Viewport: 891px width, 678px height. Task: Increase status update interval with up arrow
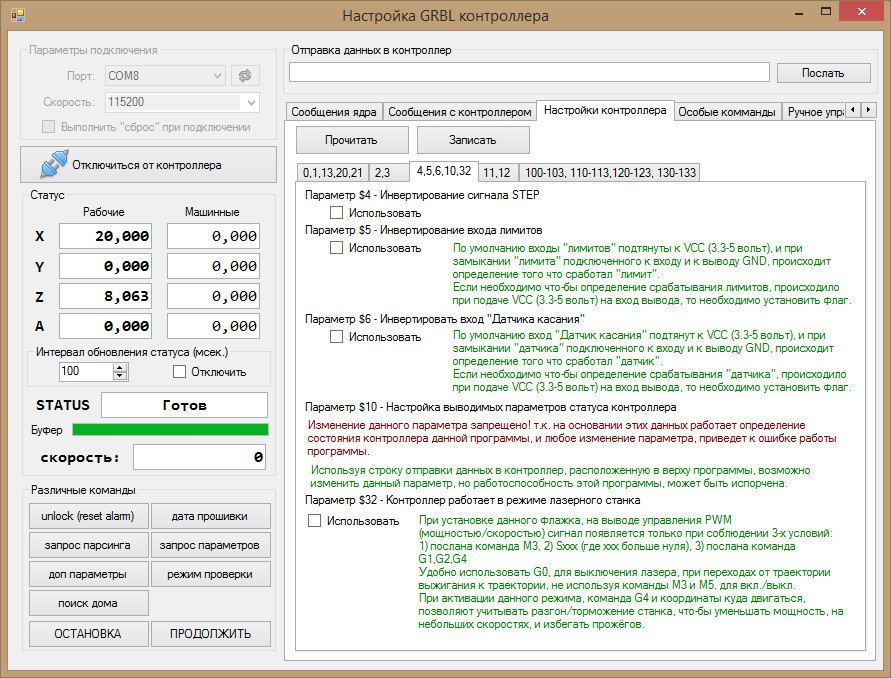(x=120, y=367)
